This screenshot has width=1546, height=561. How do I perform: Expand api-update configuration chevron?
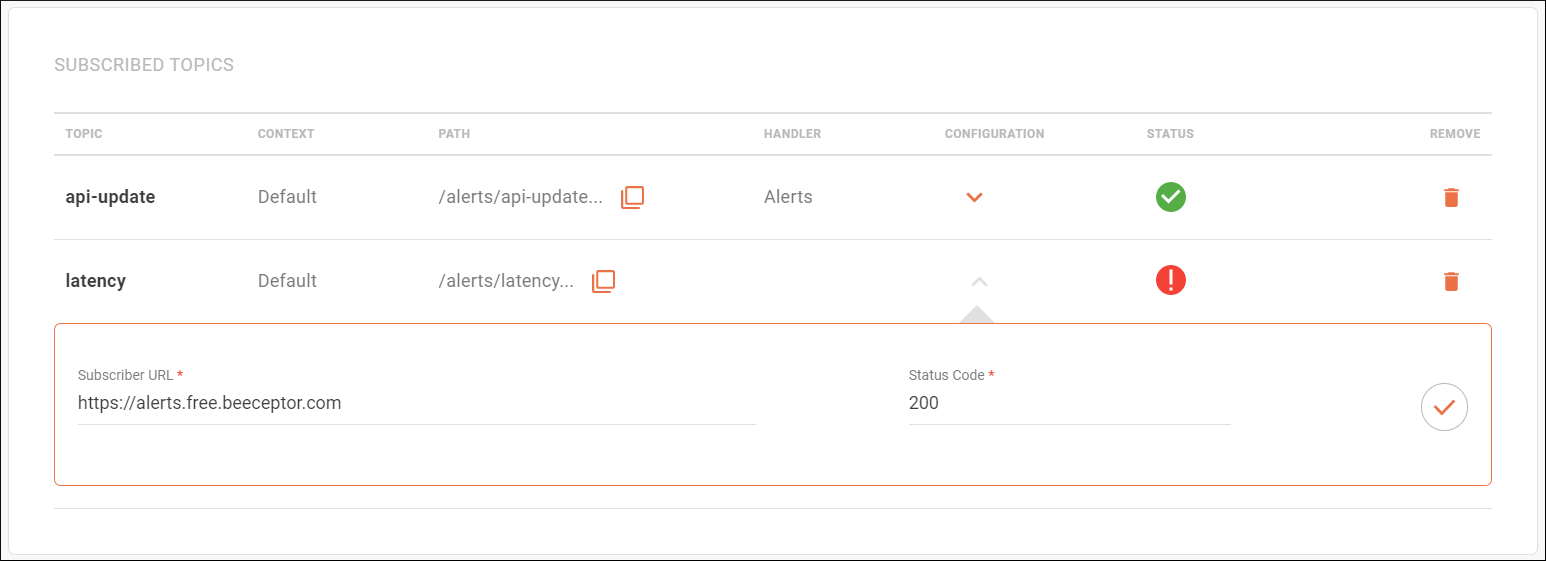point(975,197)
